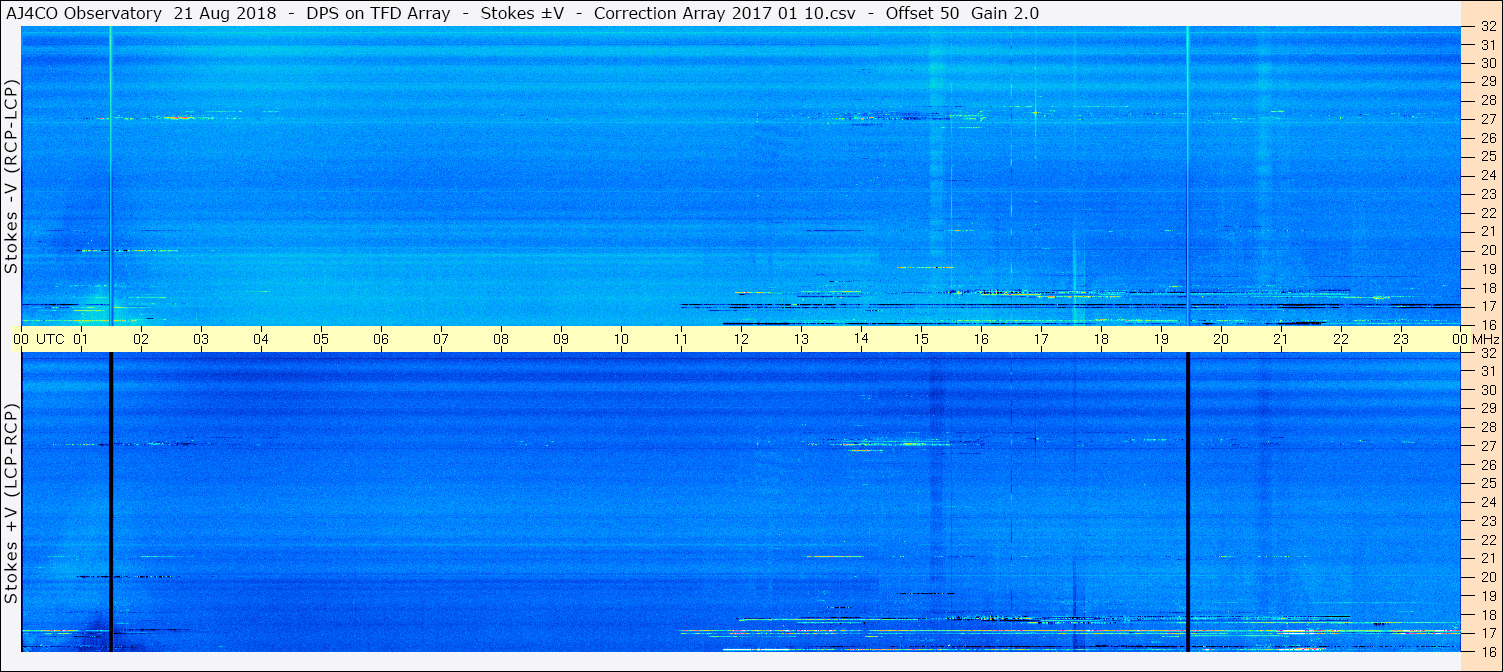Click the "Offset 50" header value
The image size is (1503, 672).
pos(921,14)
